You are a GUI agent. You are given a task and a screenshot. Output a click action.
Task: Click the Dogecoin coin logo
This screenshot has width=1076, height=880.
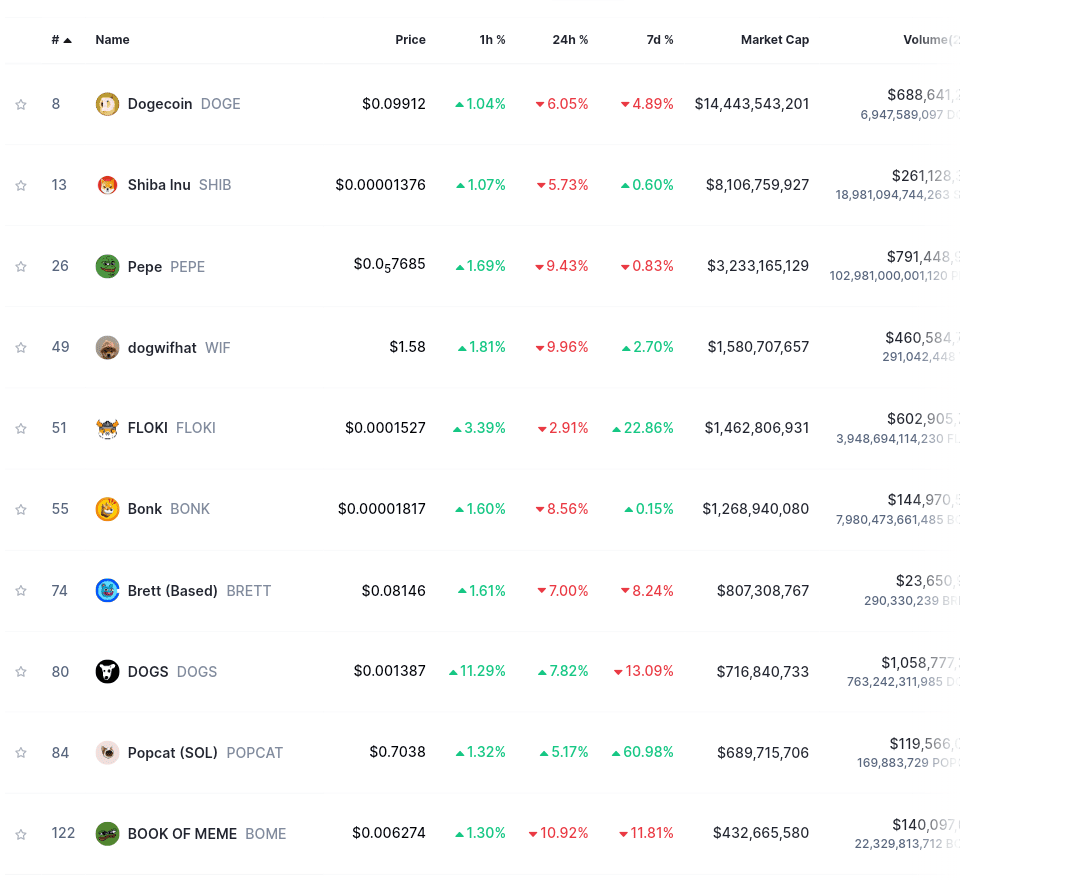point(107,104)
